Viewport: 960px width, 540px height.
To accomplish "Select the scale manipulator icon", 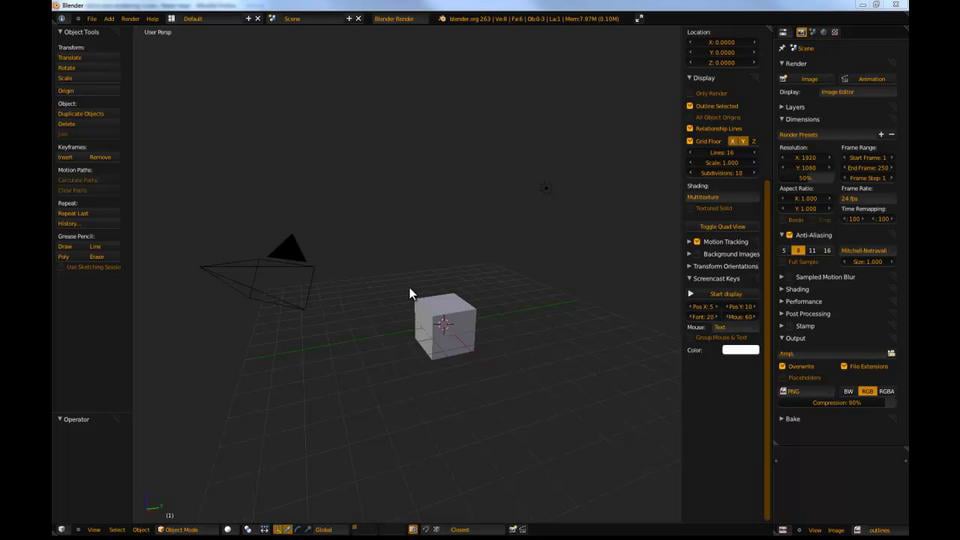I will point(307,530).
